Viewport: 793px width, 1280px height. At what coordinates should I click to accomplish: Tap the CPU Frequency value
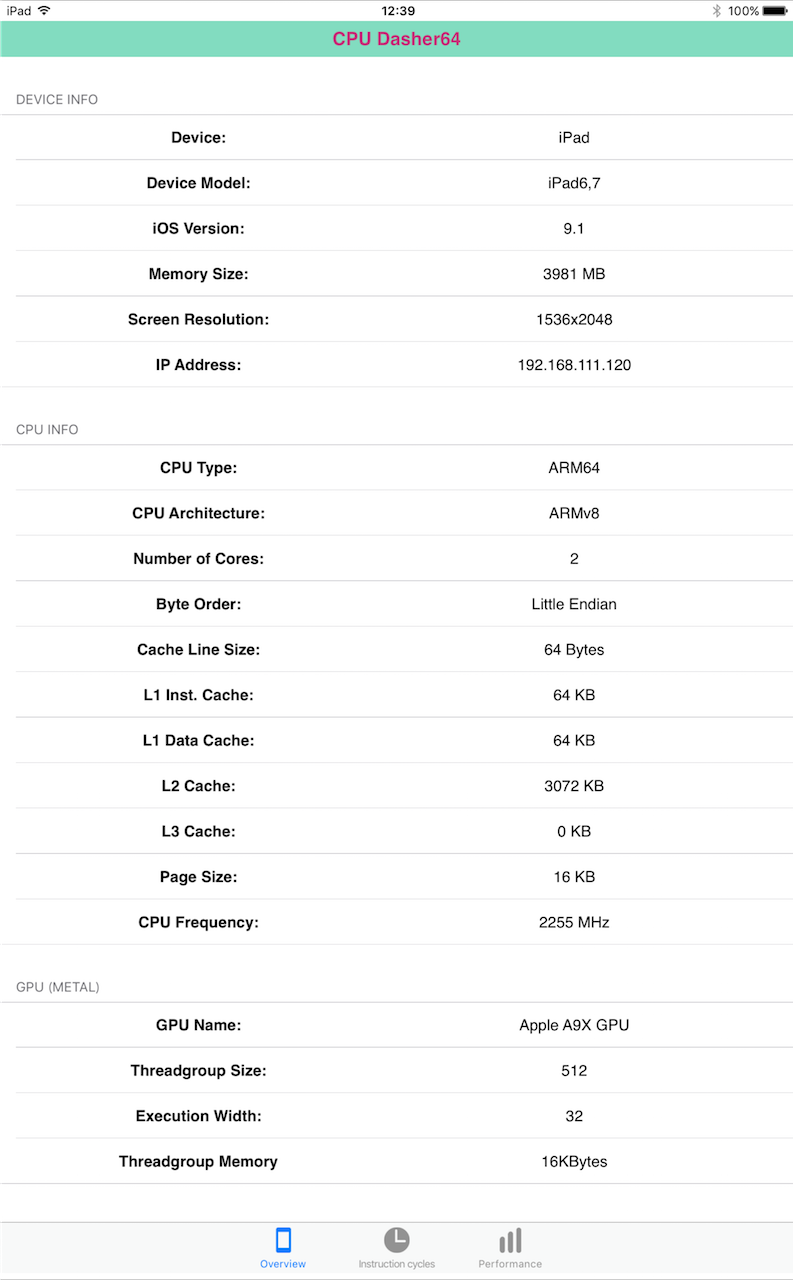(574, 922)
